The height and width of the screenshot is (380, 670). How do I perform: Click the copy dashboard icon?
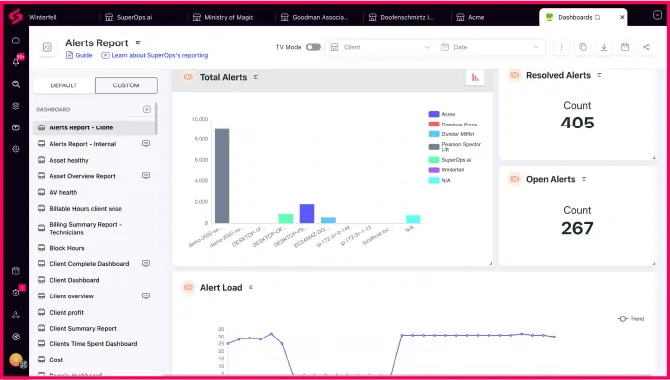pyautogui.click(x=582, y=47)
